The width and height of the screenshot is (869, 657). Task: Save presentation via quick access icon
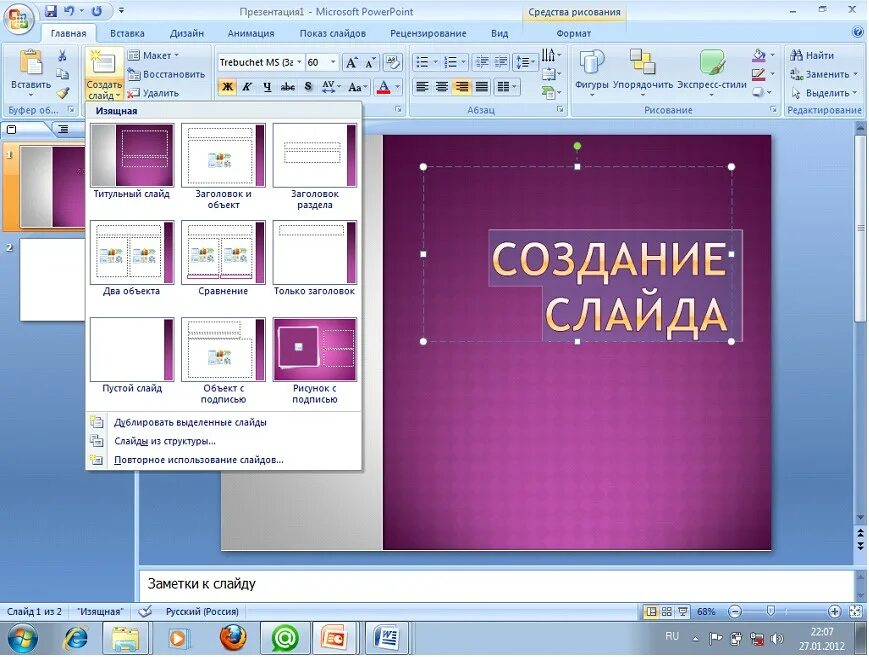point(51,11)
